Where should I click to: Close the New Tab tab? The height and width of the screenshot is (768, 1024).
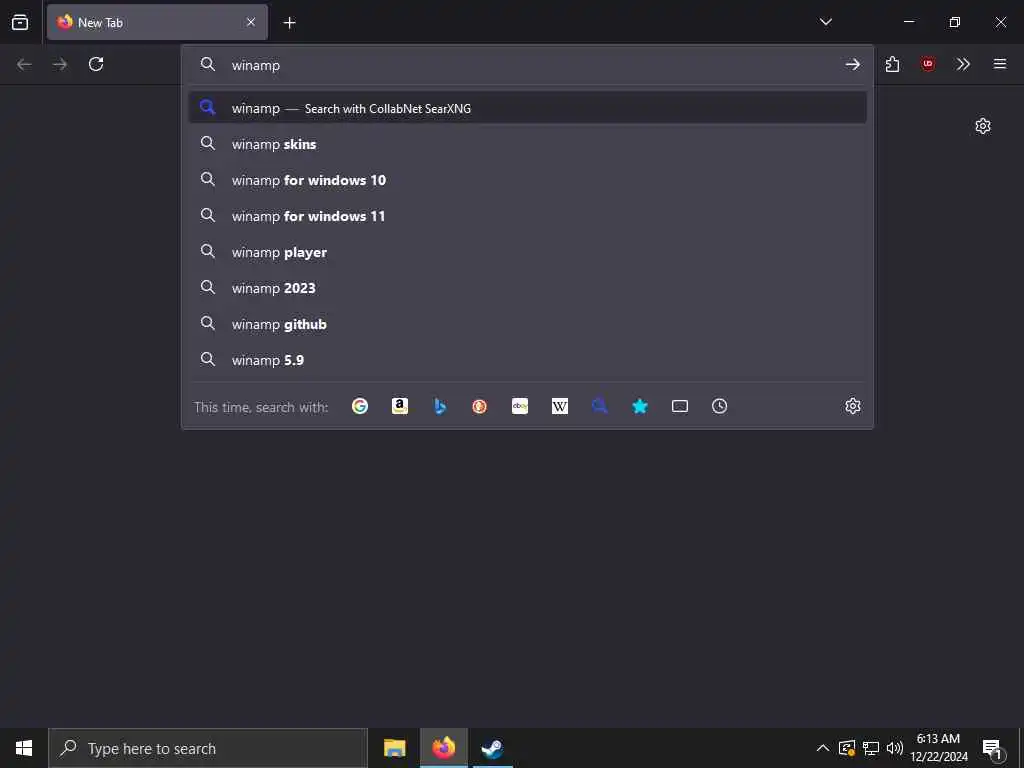251,22
